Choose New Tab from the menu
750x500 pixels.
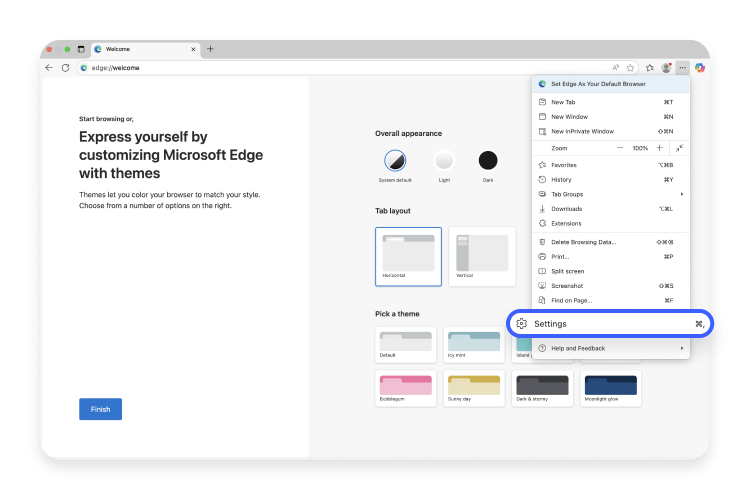pyautogui.click(x=611, y=102)
